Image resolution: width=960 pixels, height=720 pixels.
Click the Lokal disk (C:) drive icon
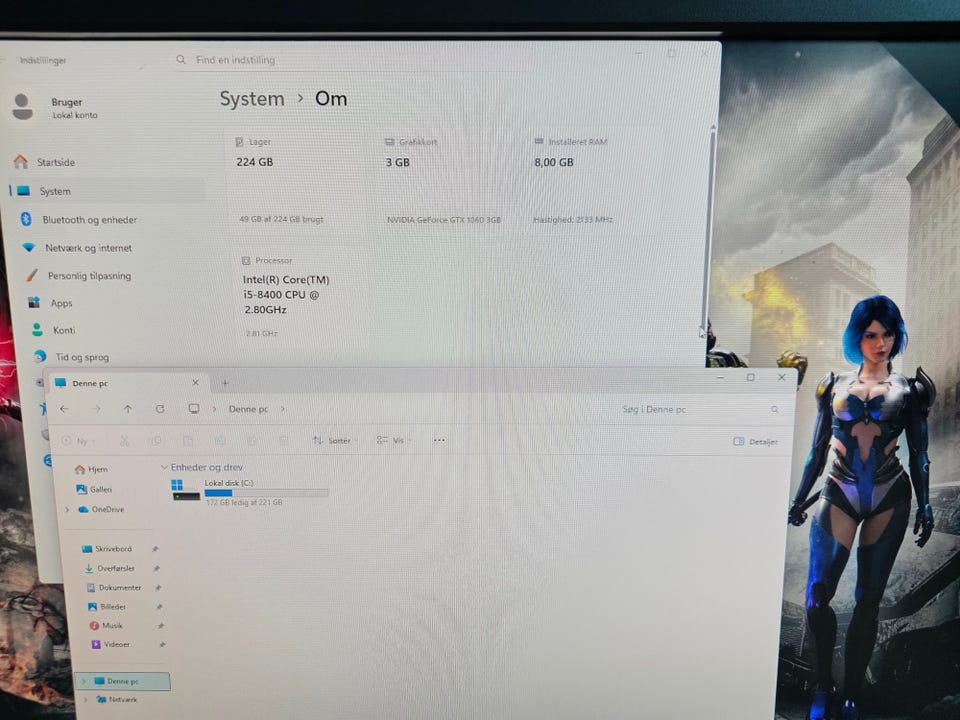tap(186, 490)
